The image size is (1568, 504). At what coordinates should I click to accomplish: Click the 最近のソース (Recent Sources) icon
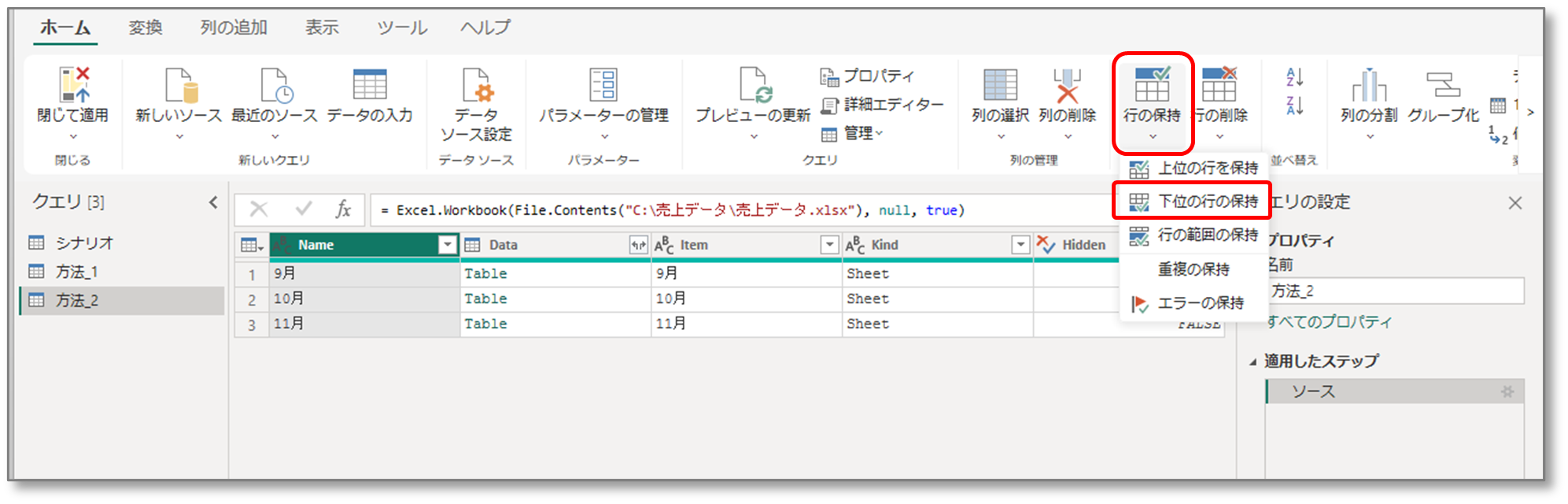pyautogui.click(x=275, y=85)
